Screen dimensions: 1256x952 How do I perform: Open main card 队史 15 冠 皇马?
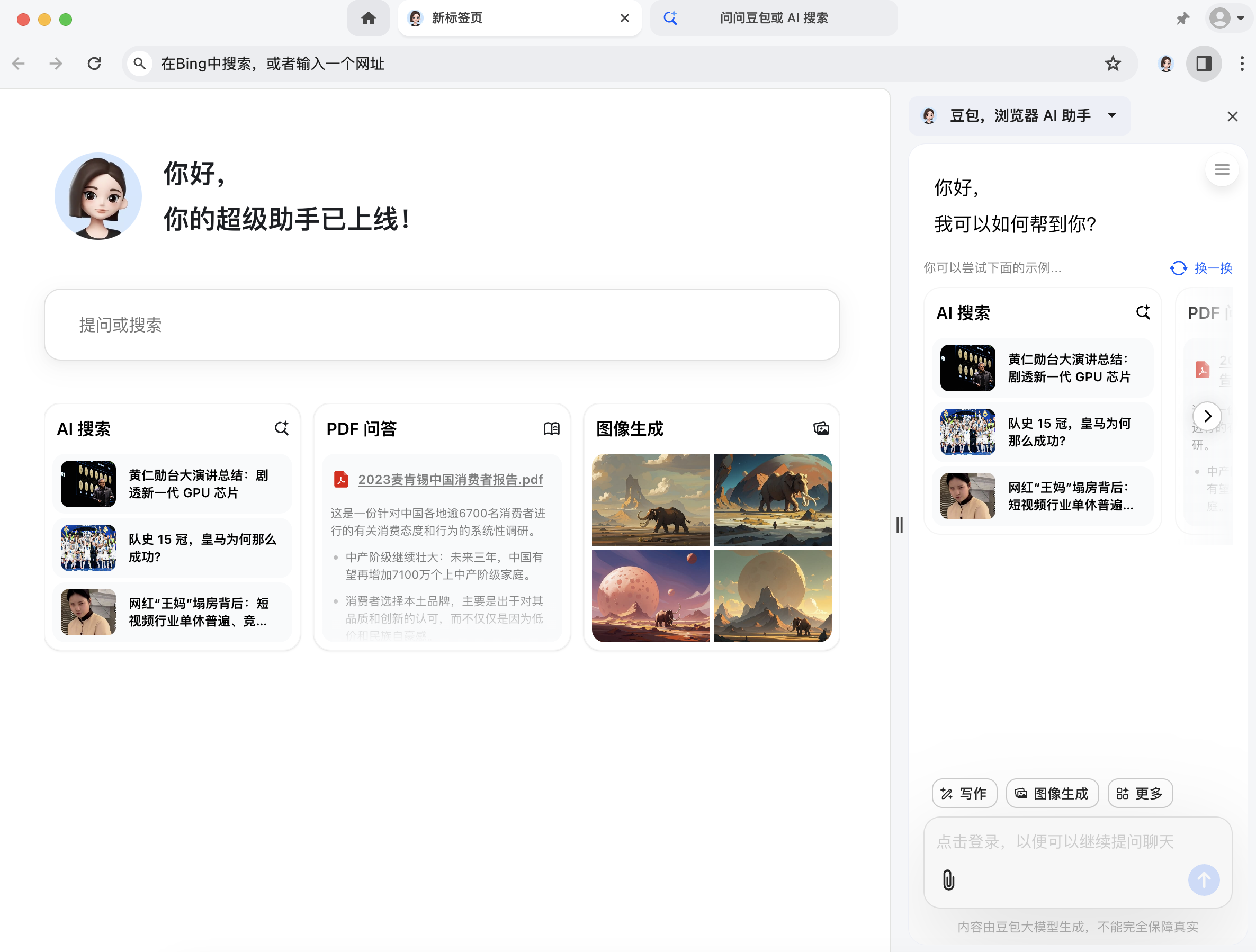[173, 548]
